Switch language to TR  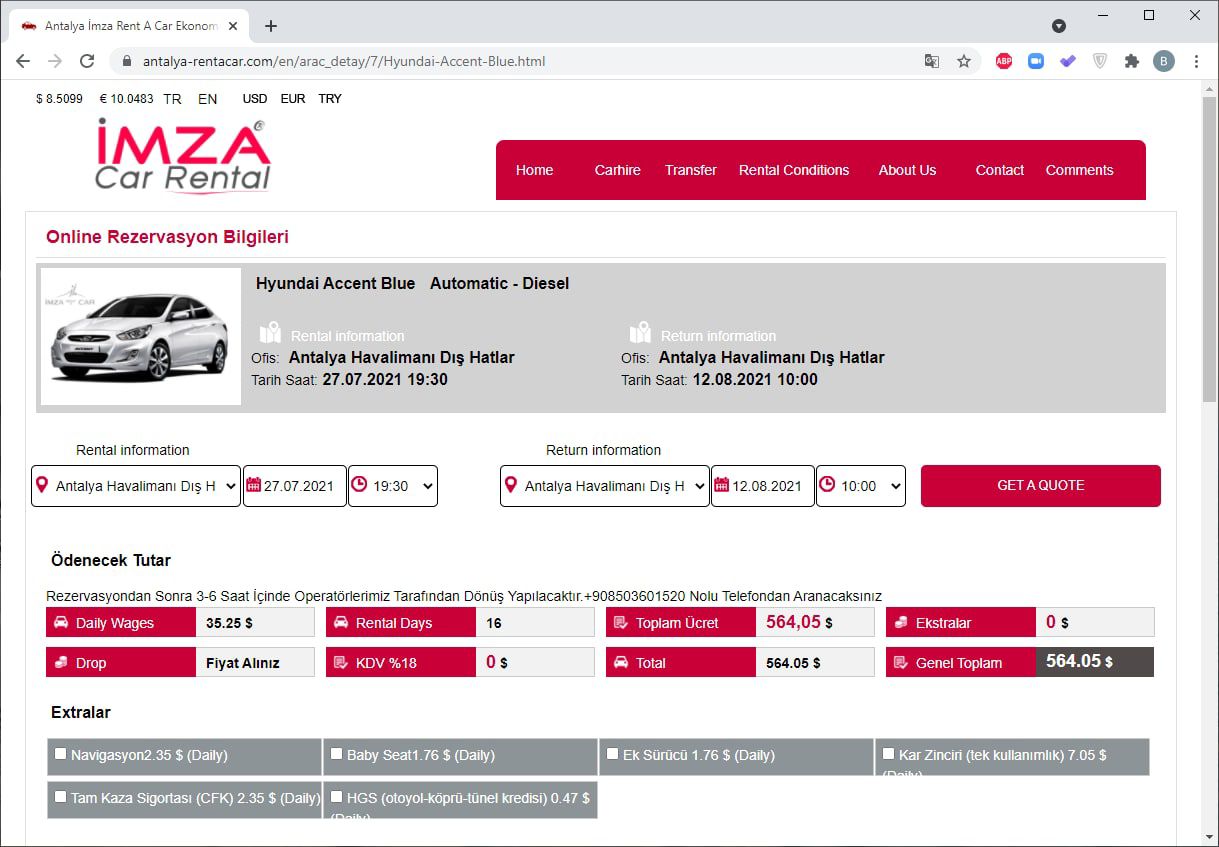click(x=172, y=99)
